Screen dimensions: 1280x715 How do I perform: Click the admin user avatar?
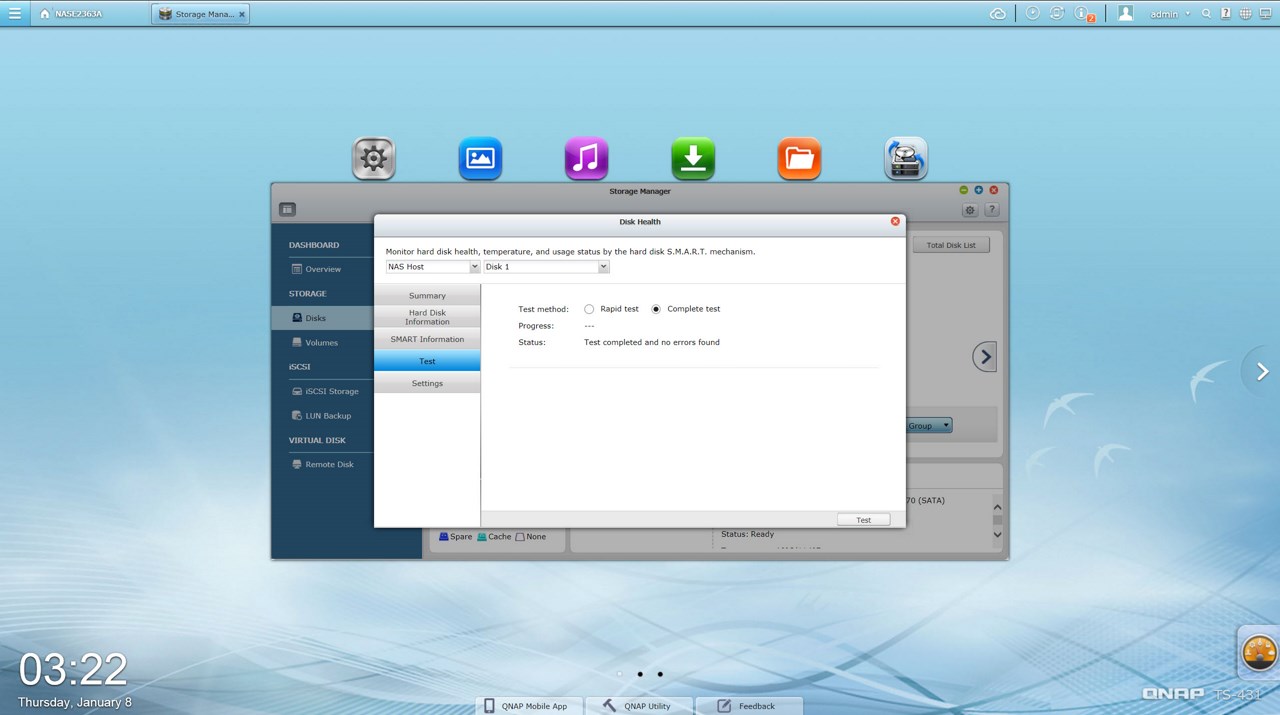click(1125, 13)
